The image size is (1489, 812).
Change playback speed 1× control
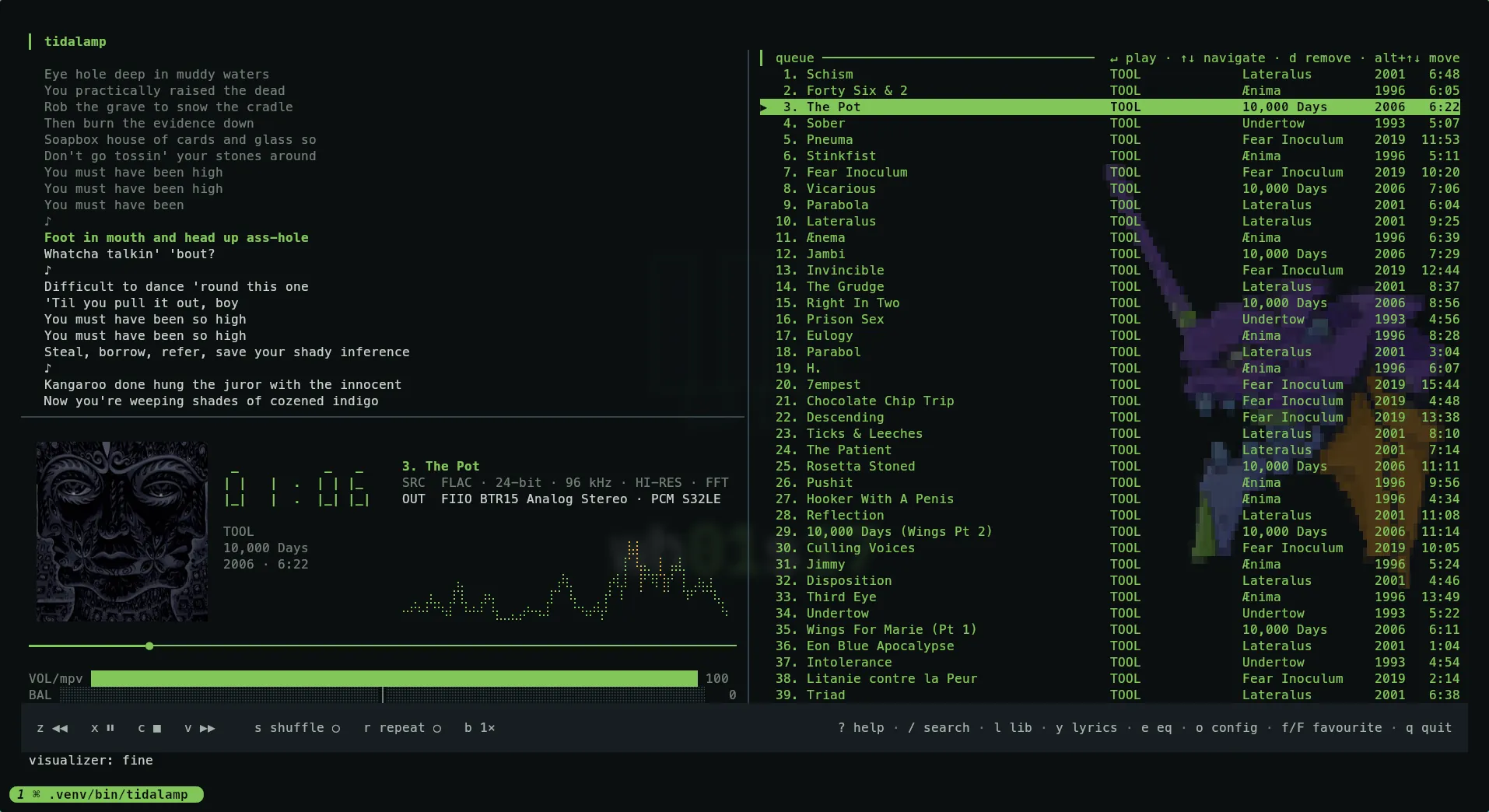click(x=479, y=728)
